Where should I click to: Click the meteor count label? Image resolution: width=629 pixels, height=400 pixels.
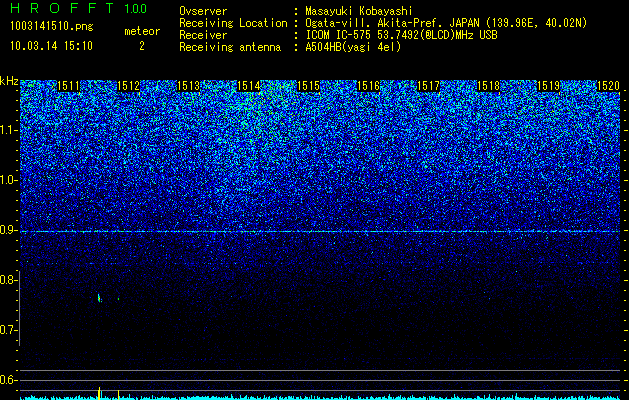coord(142,31)
